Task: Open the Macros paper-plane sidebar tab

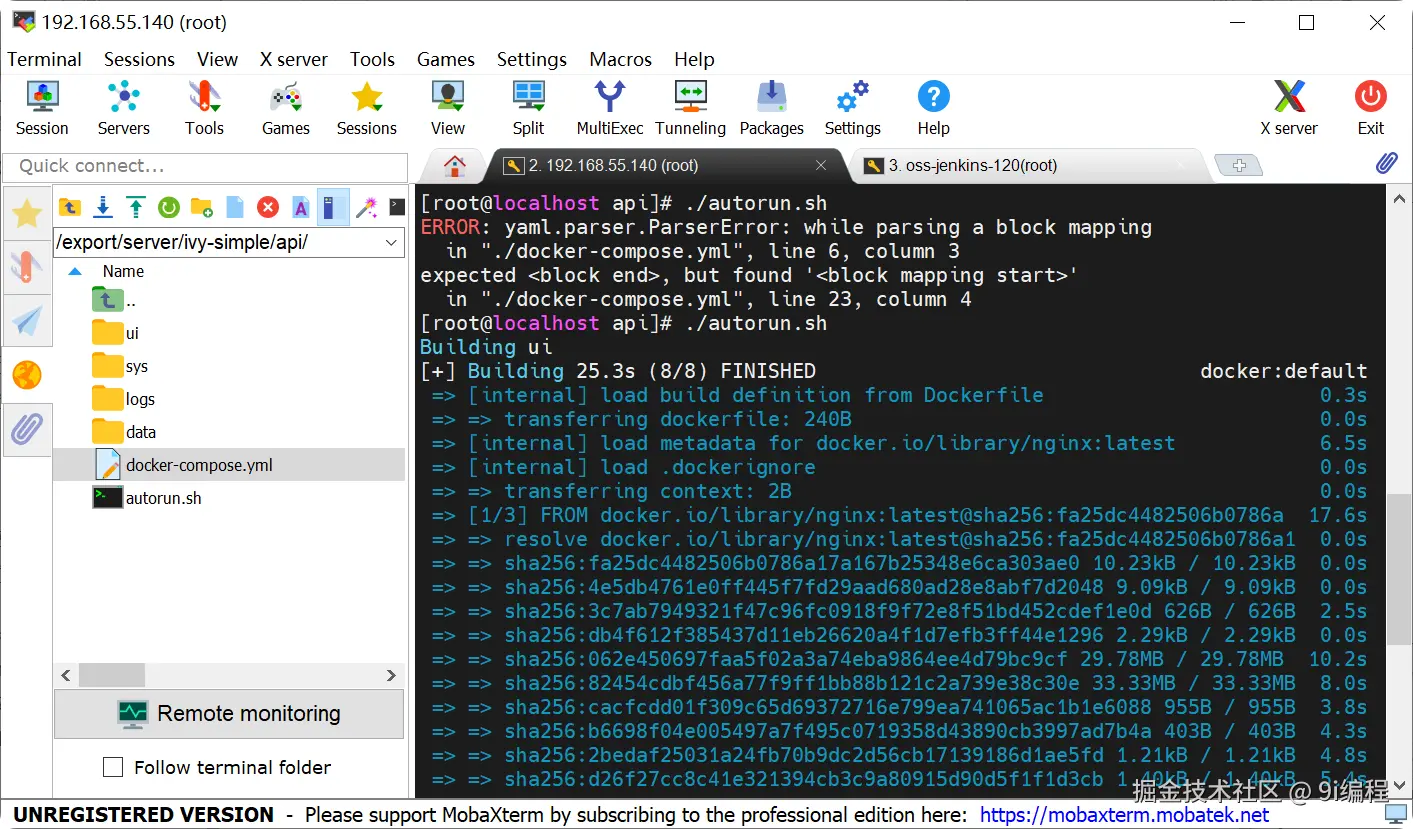Action: tap(27, 321)
